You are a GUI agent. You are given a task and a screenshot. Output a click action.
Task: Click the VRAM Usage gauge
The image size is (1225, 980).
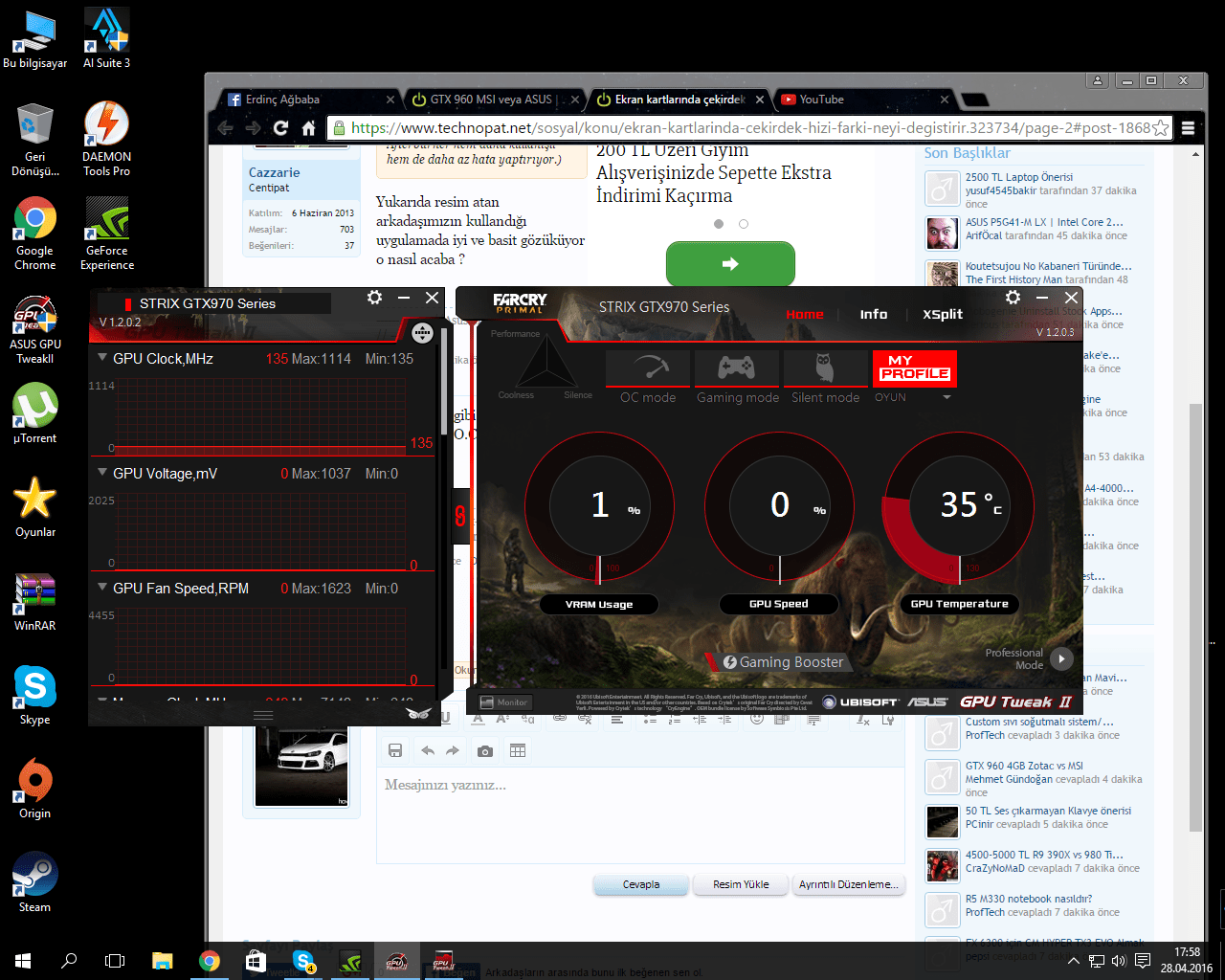pos(600,507)
